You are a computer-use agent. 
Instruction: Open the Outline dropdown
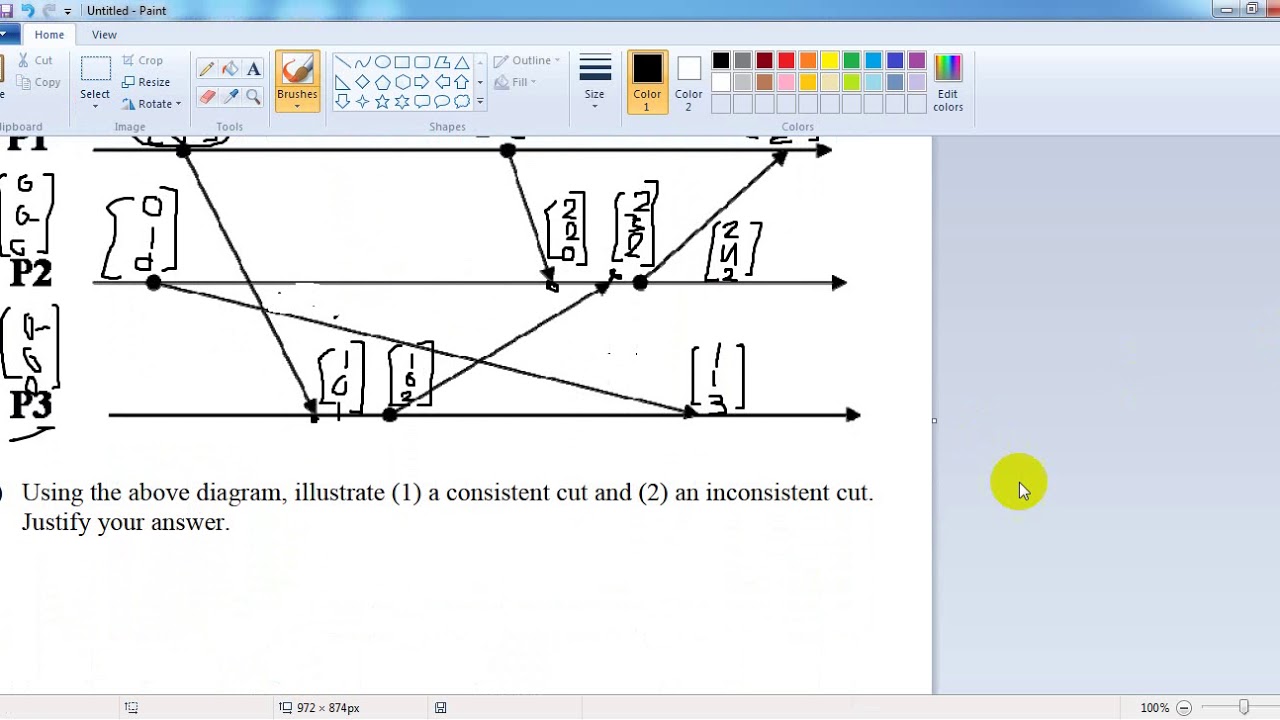(527, 61)
